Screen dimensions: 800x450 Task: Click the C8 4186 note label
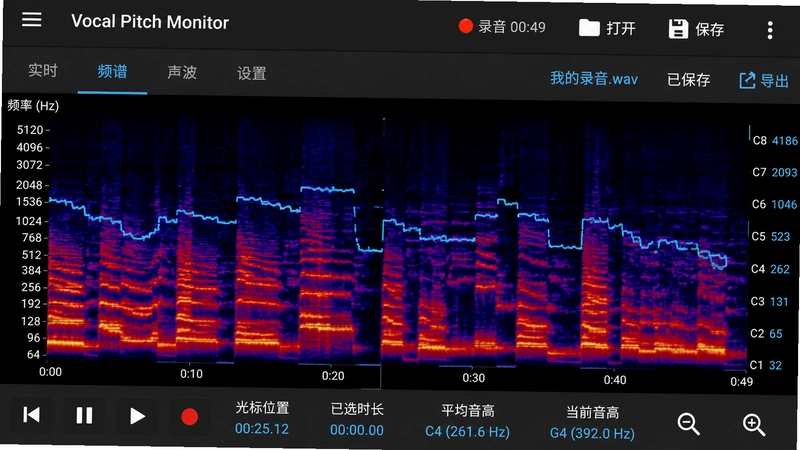pyautogui.click(x=775, y=141)
